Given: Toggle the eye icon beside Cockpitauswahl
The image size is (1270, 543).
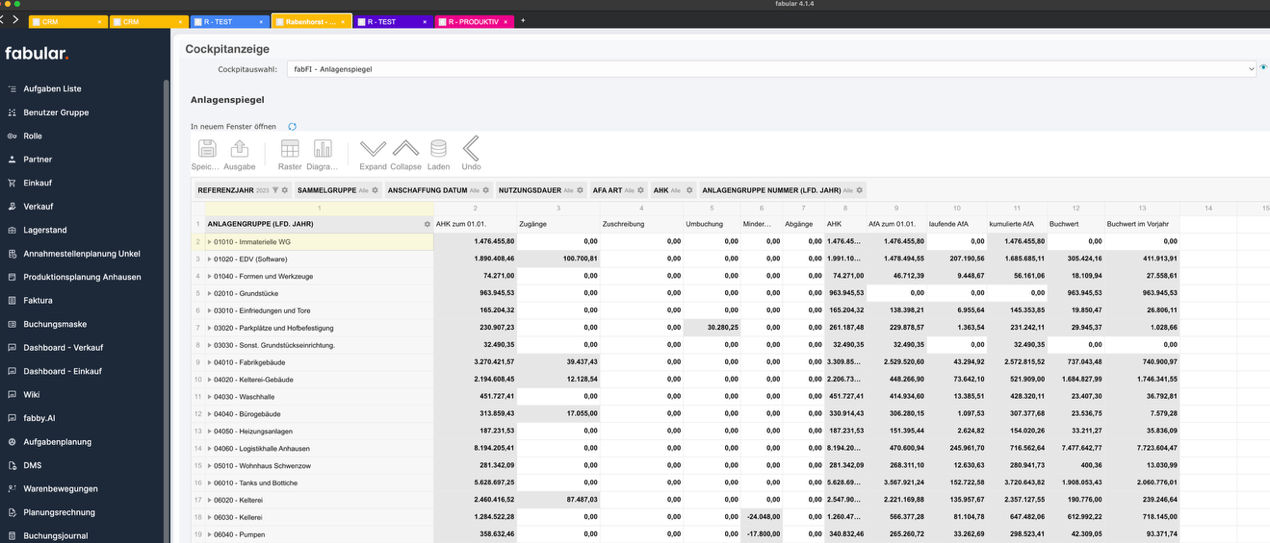Looking at the screenshot, I should [1264, 68].
